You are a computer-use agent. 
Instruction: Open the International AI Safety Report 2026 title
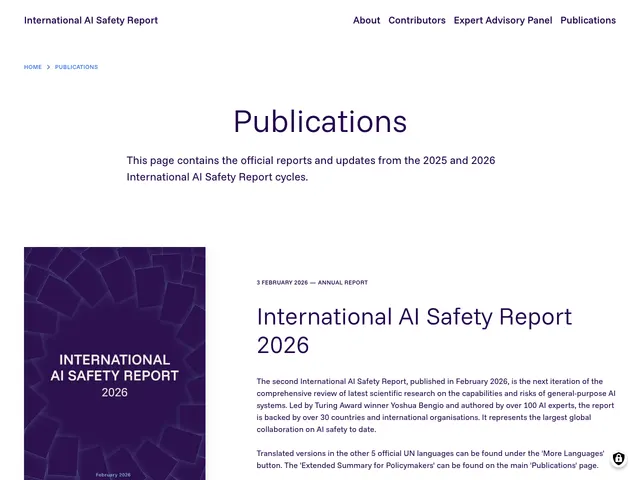click(414, 331)
